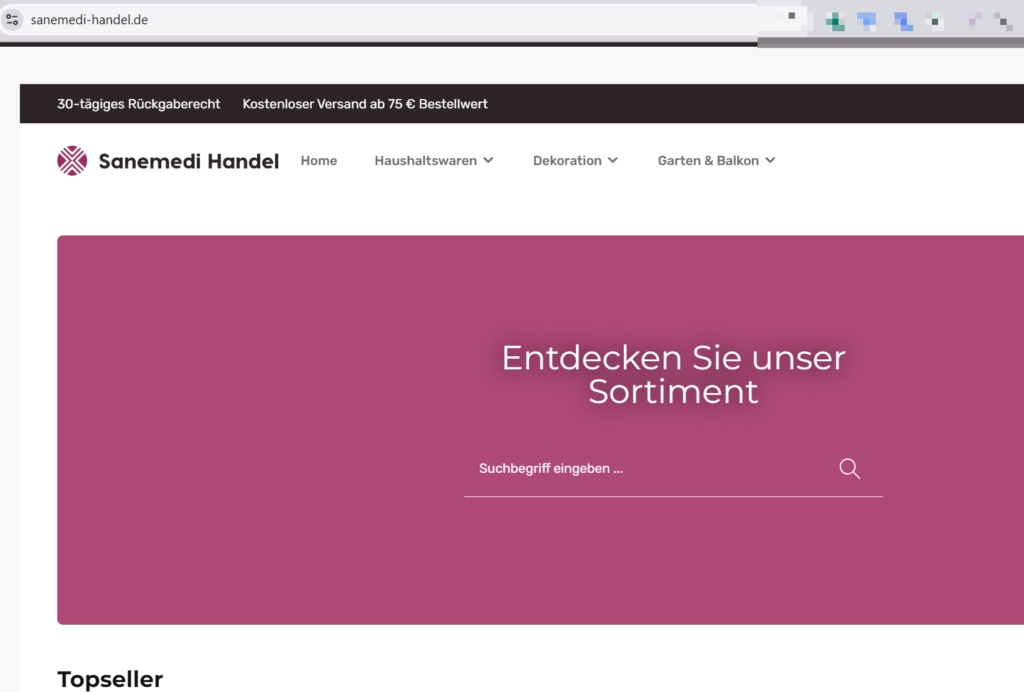Click the Sanemedi Handel logo icon

(71, 160)
